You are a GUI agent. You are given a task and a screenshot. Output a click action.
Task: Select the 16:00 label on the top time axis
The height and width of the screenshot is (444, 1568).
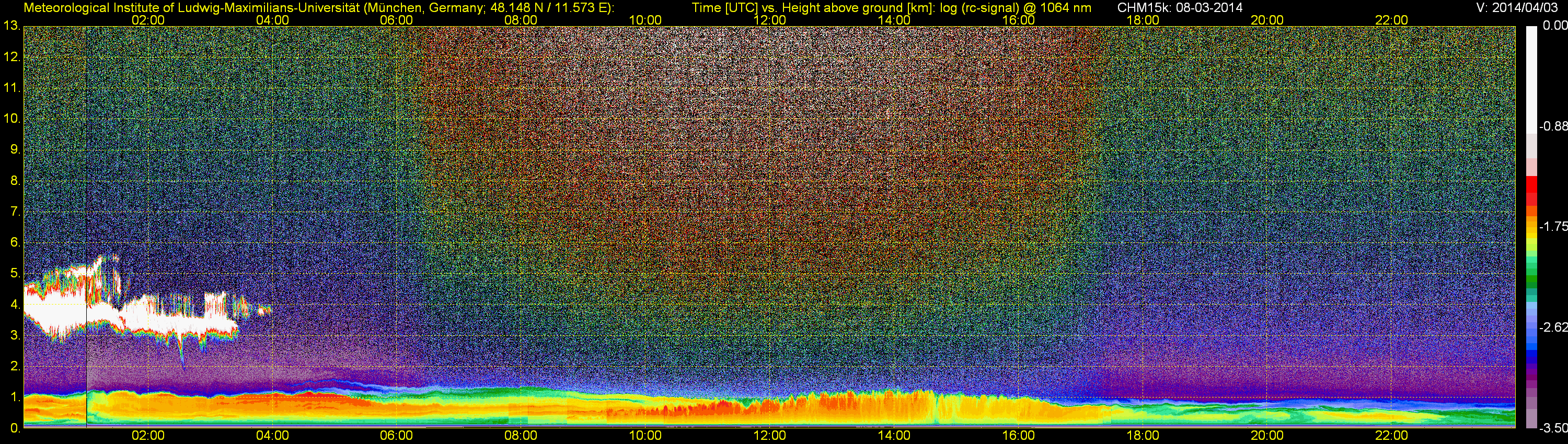(1018, 20)
